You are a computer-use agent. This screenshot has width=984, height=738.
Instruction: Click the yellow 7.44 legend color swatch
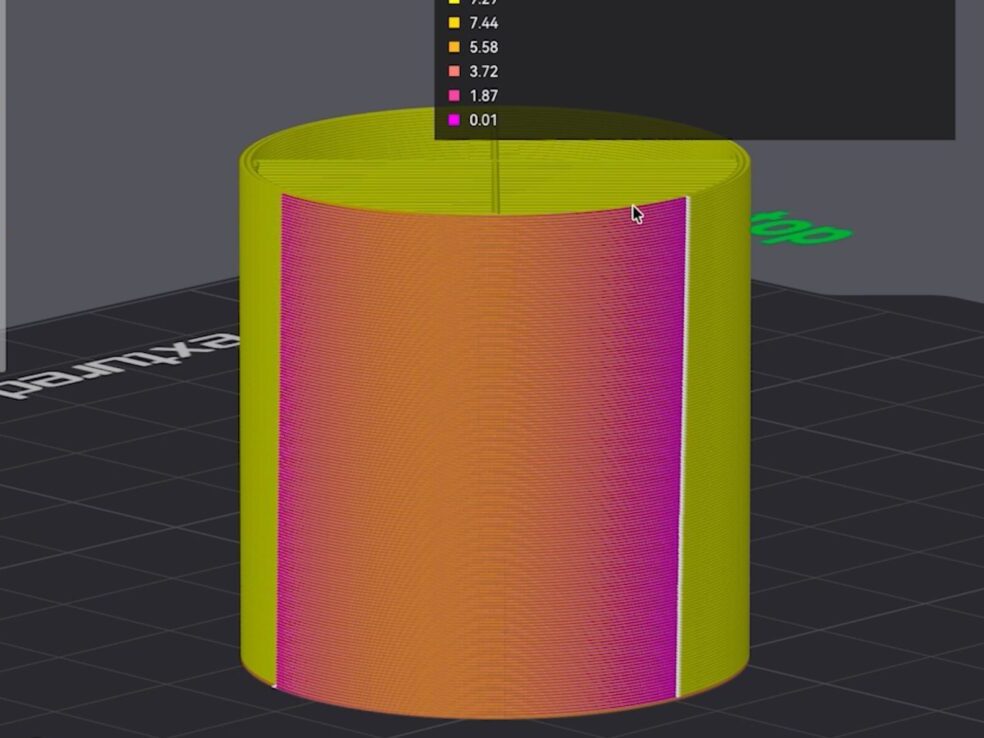click(454, 23)
